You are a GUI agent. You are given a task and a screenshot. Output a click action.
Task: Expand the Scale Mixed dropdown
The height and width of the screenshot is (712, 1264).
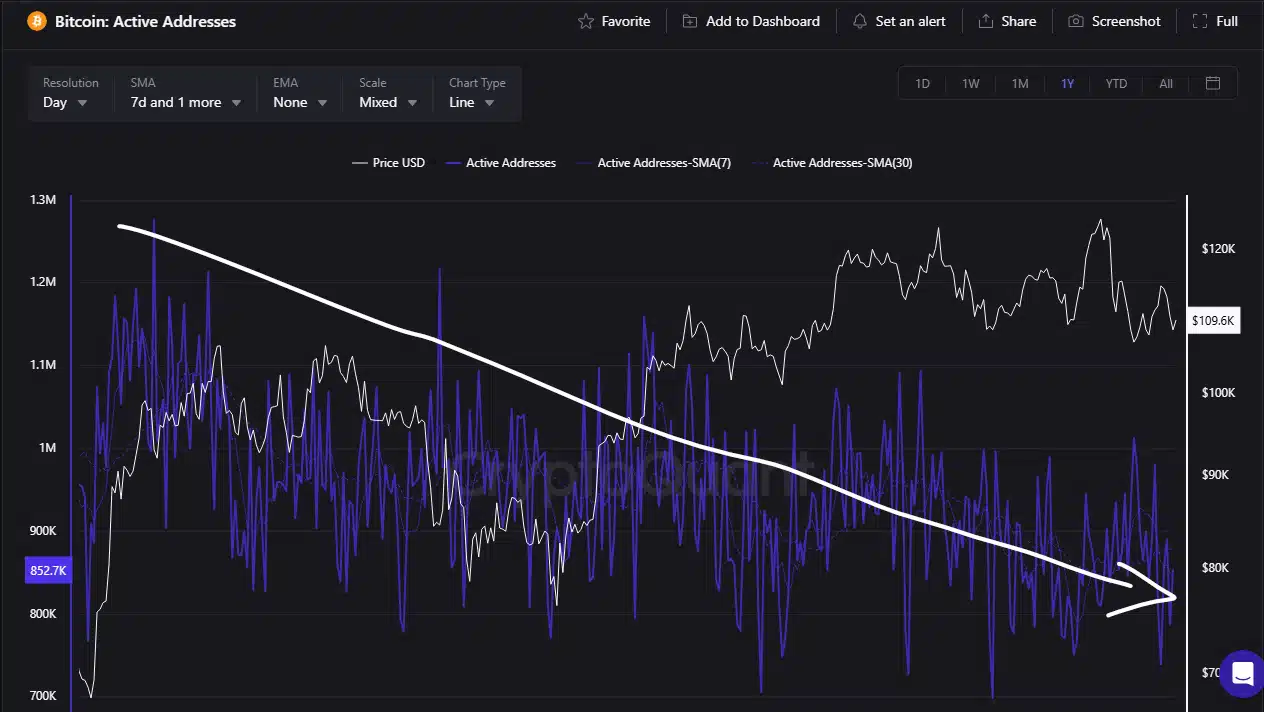(388, 102)
